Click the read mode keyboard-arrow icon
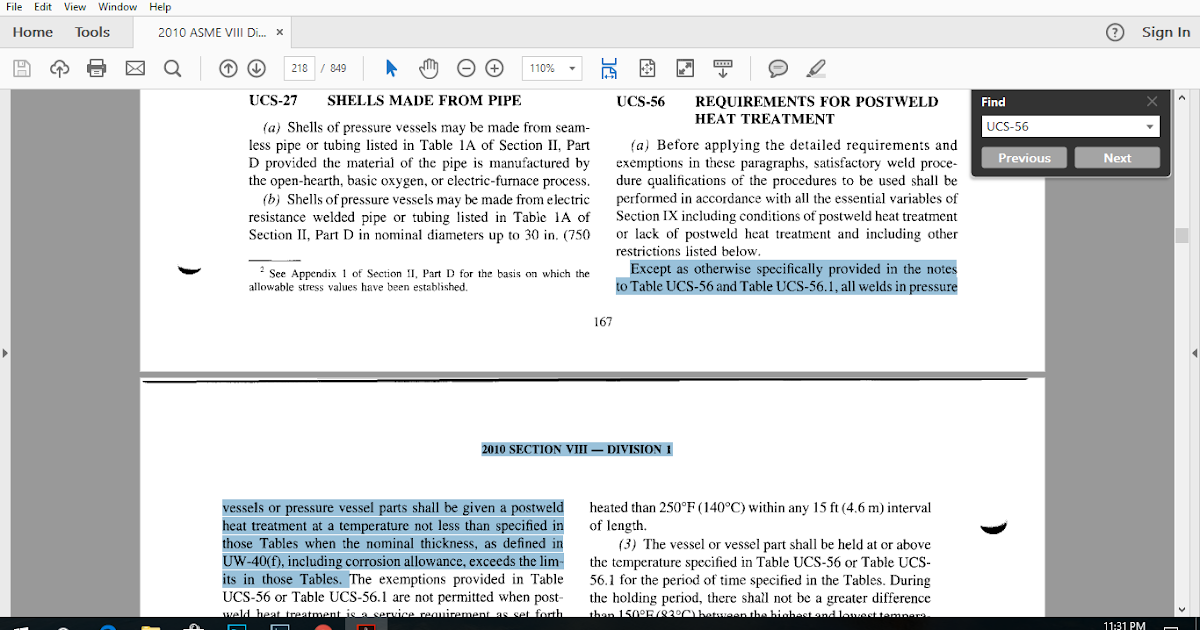The width and height of the screenshot is (1200, 630). coord(723,68)
